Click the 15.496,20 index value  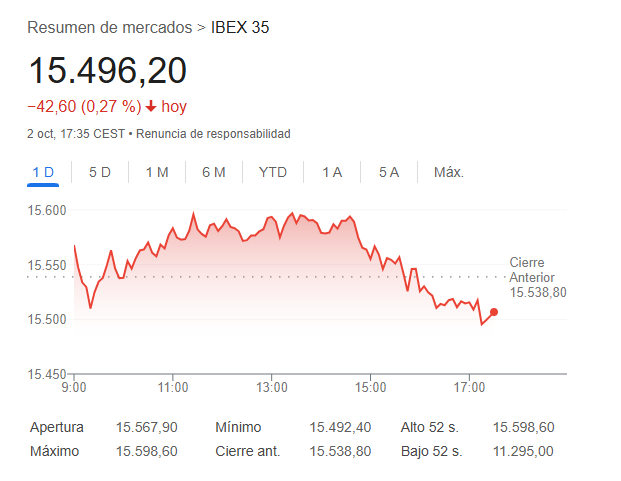(107, 70)
